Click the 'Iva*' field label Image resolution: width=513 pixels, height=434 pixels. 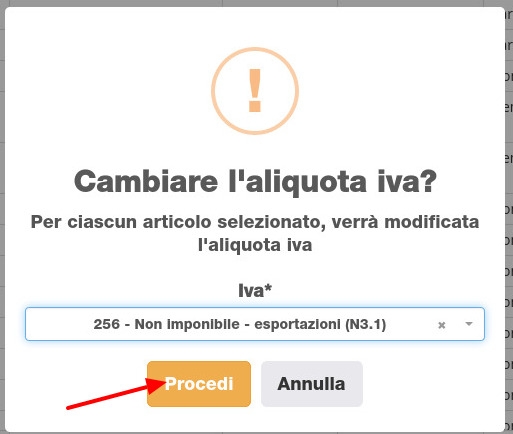[x=255, y=290]
